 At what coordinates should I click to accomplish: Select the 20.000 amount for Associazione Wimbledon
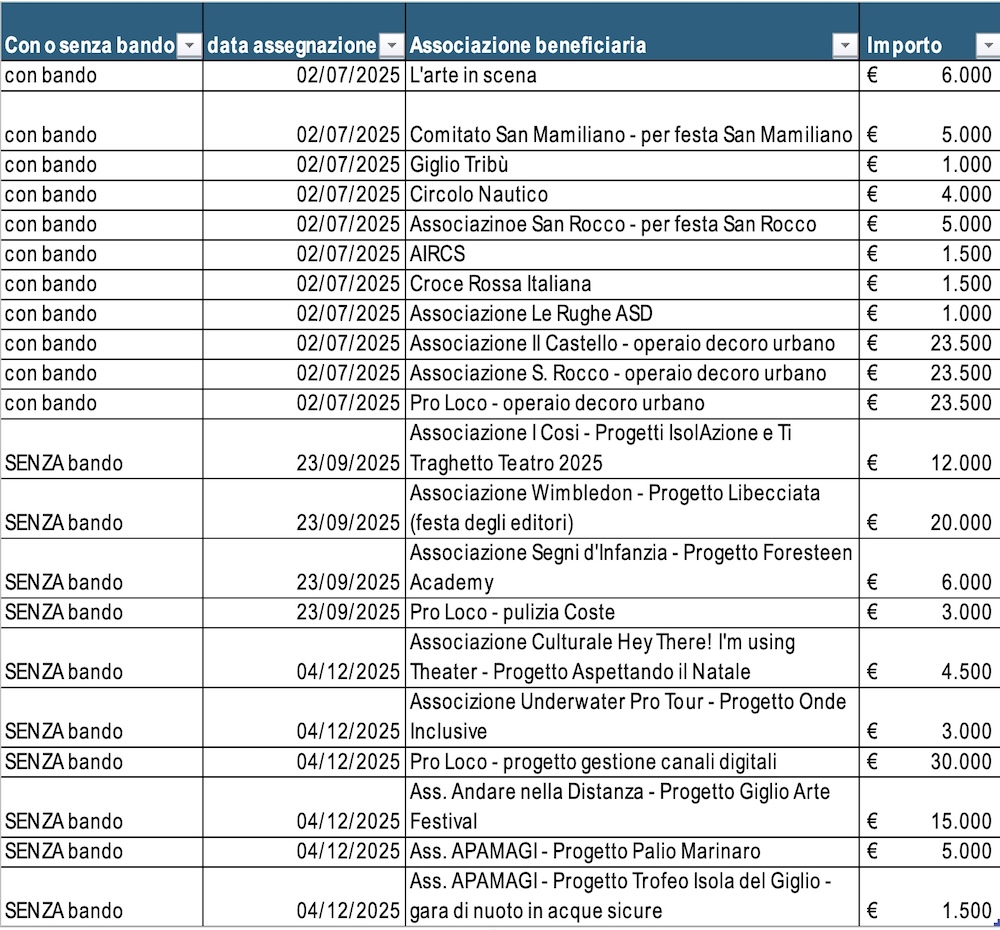click(929, 522)
